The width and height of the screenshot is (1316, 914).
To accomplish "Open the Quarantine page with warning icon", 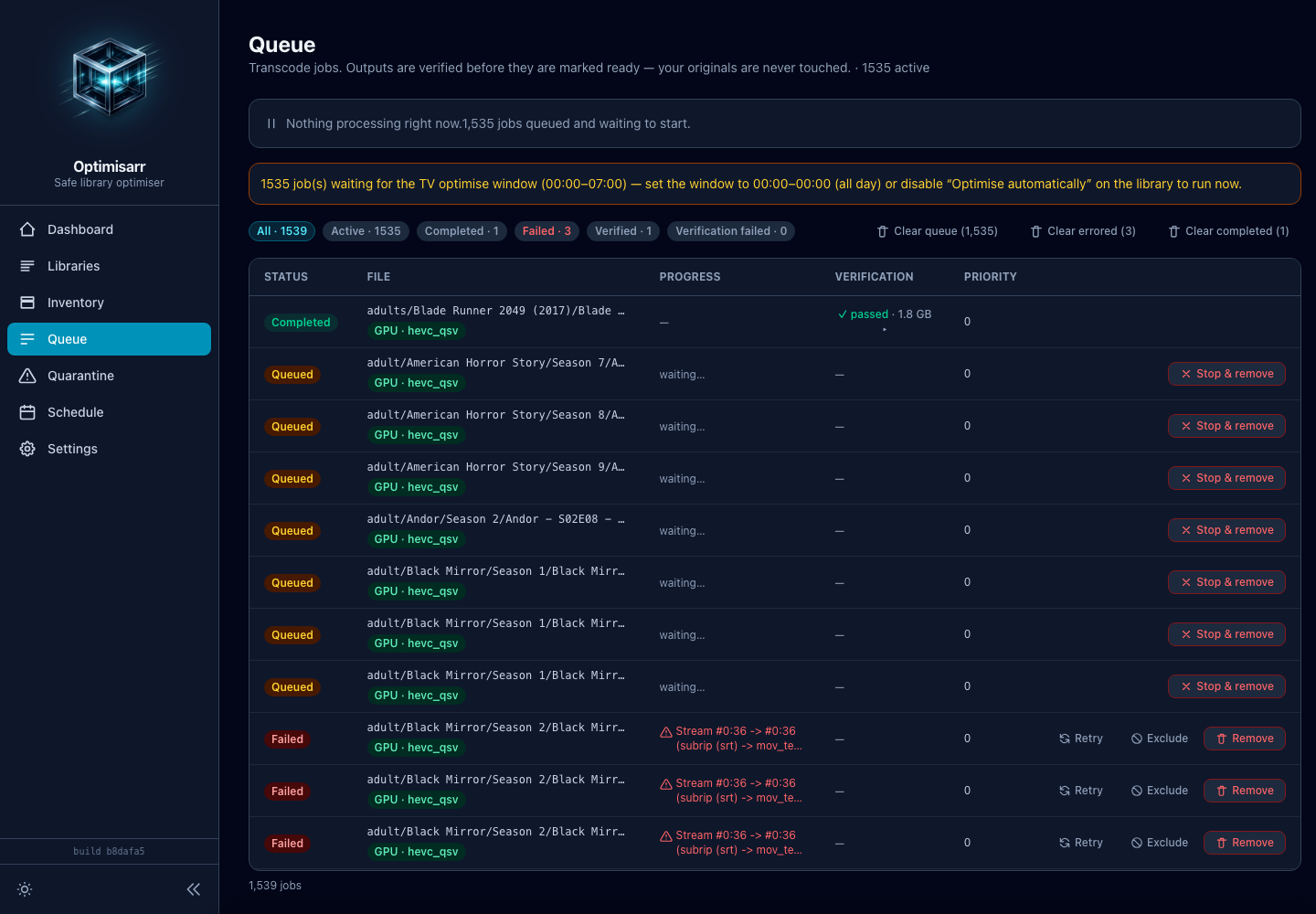I will click(x=109, y=376).
